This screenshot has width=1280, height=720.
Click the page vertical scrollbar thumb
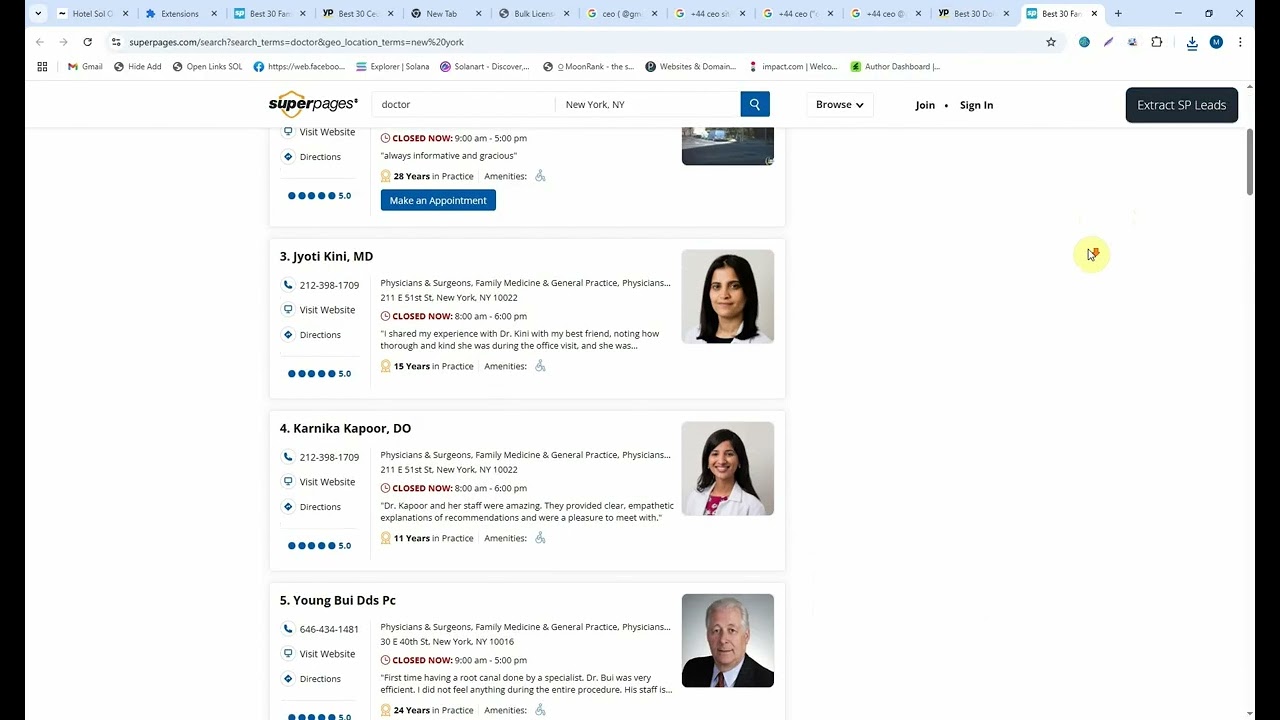(x=1249, y=162)
